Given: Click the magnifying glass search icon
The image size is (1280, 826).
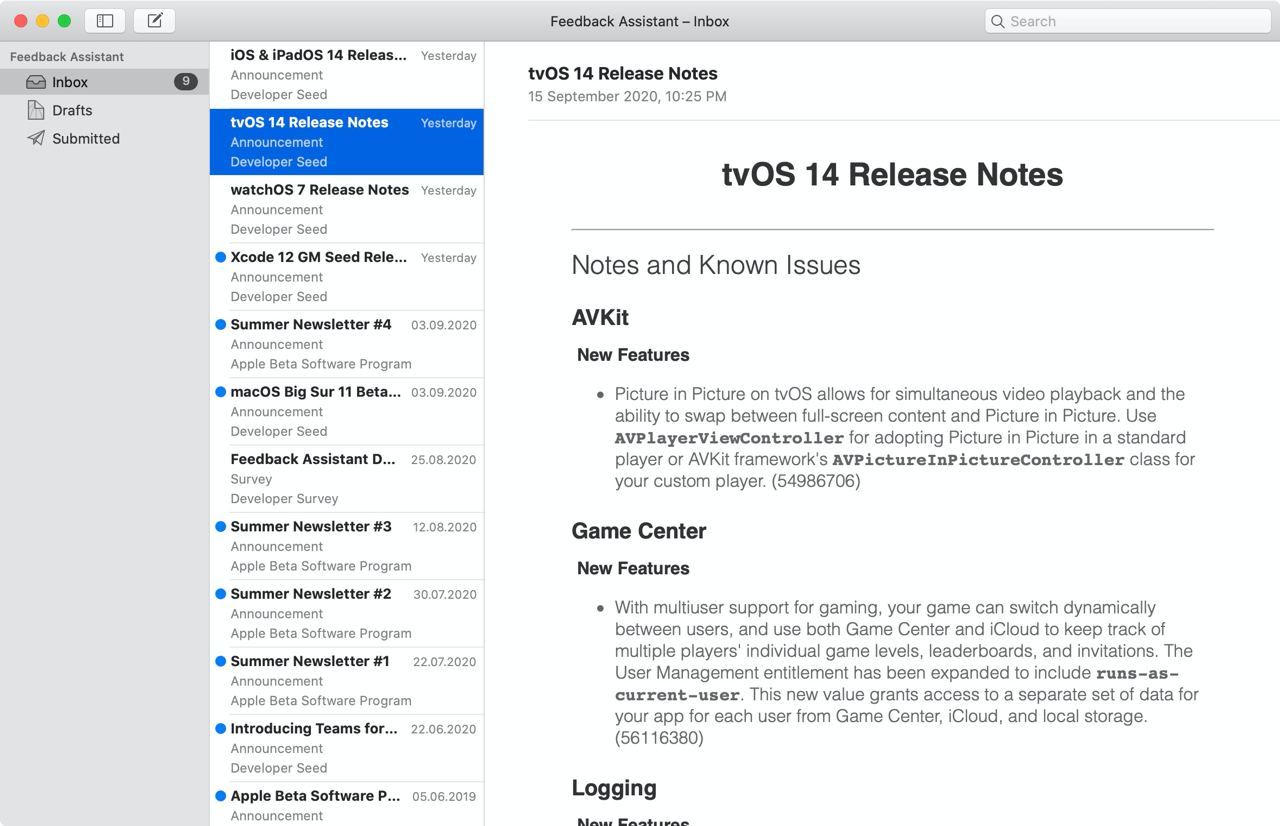Looking at the screenshot, I should click(x=997, y=21).
